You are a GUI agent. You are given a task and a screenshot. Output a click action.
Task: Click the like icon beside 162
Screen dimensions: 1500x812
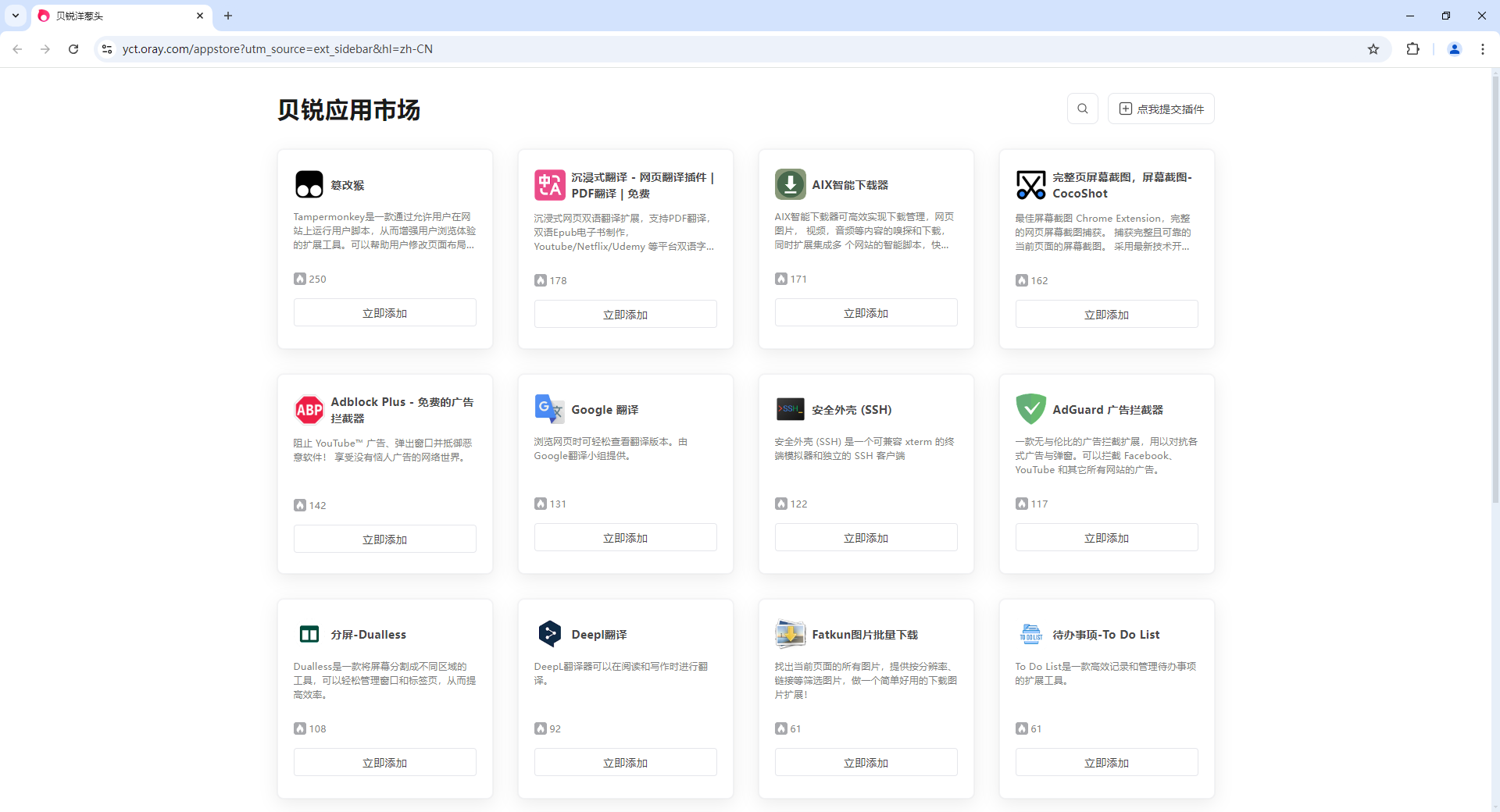[1022, 280]
